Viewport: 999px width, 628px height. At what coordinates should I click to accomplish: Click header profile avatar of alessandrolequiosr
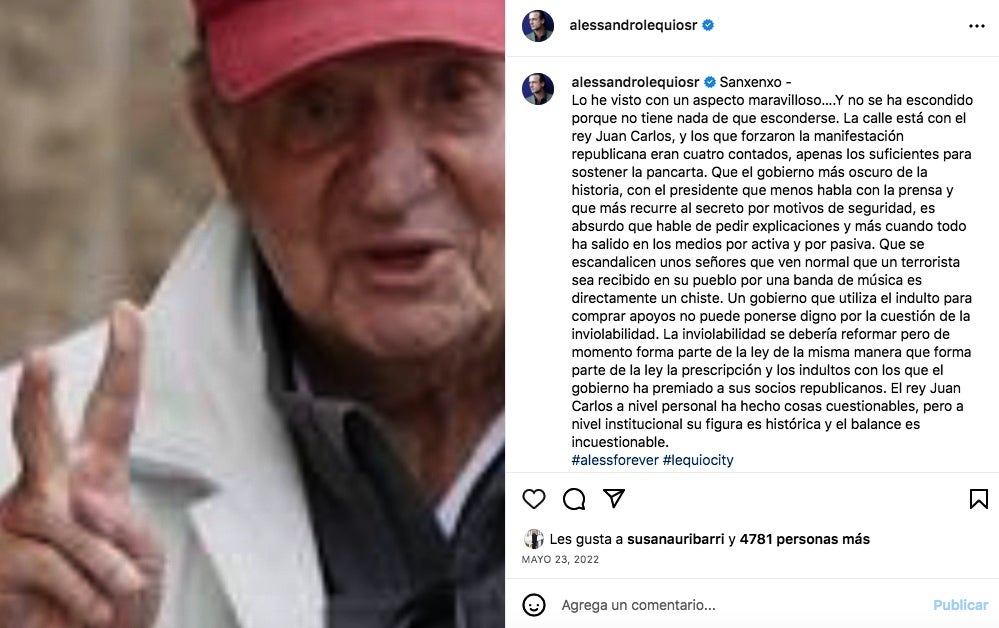click(x=538, y=26)
